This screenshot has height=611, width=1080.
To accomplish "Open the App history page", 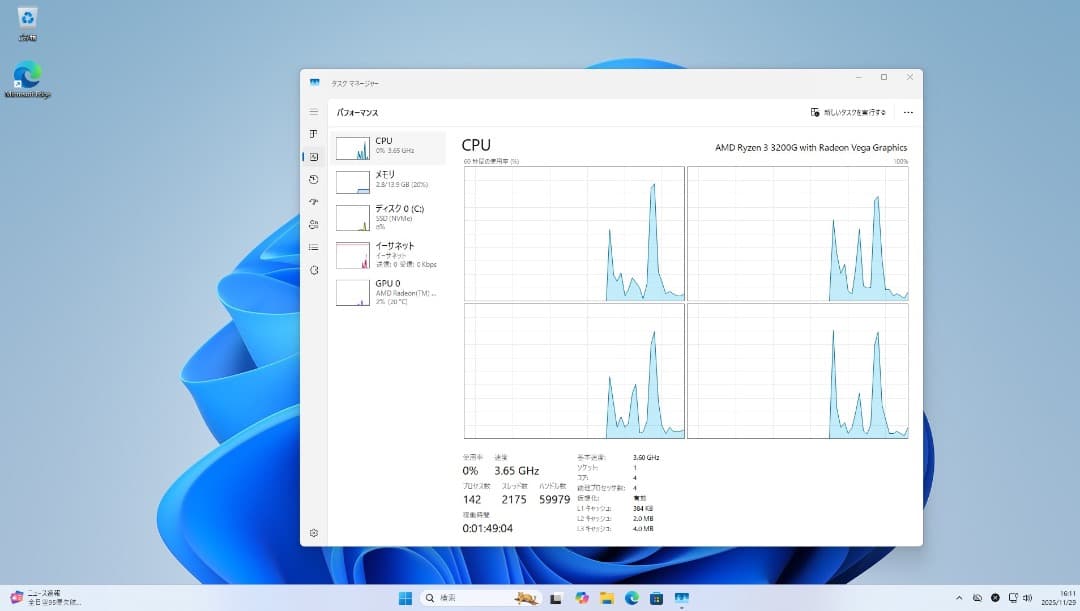I will 314,181.
